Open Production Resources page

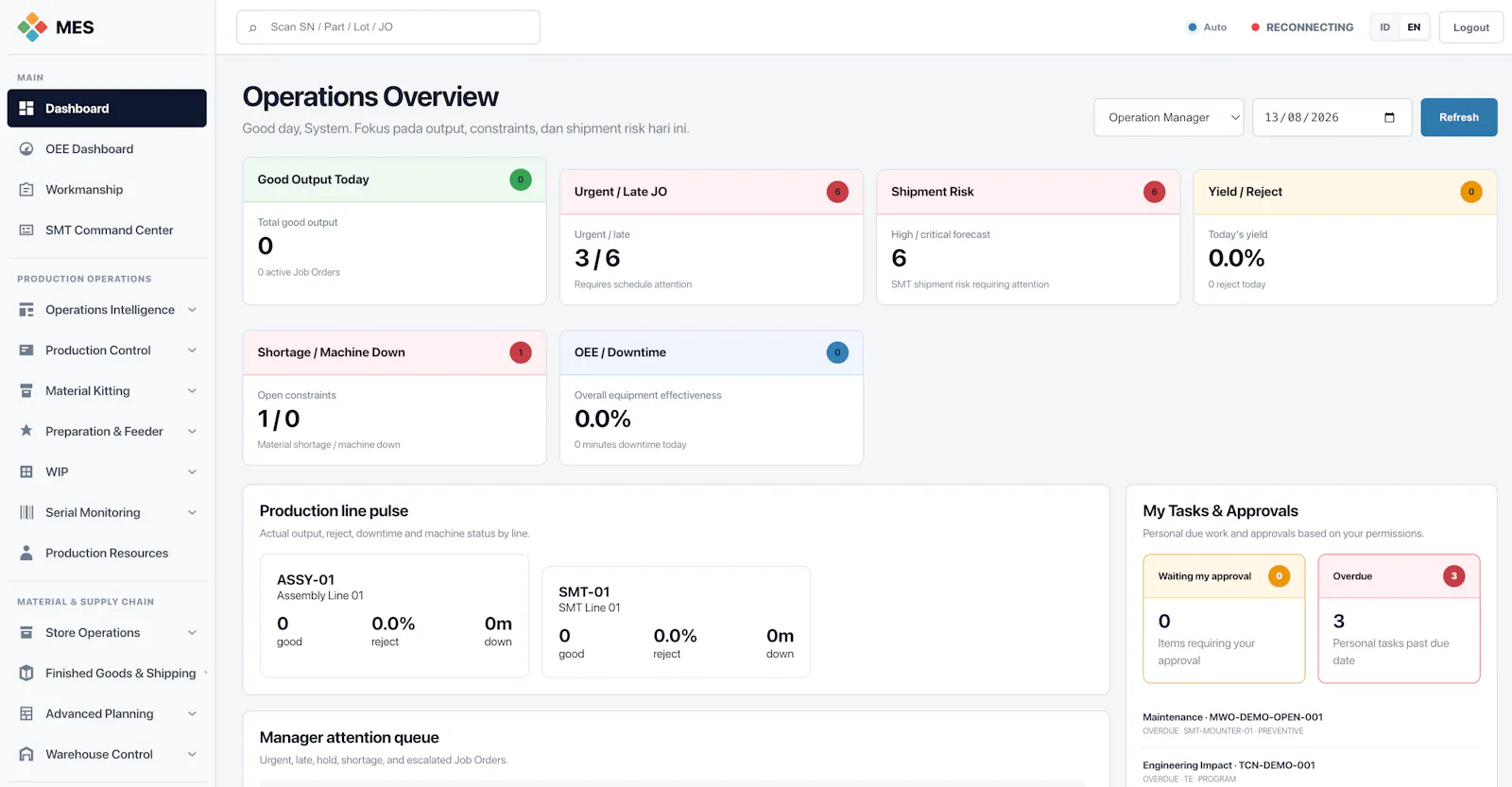107,553
